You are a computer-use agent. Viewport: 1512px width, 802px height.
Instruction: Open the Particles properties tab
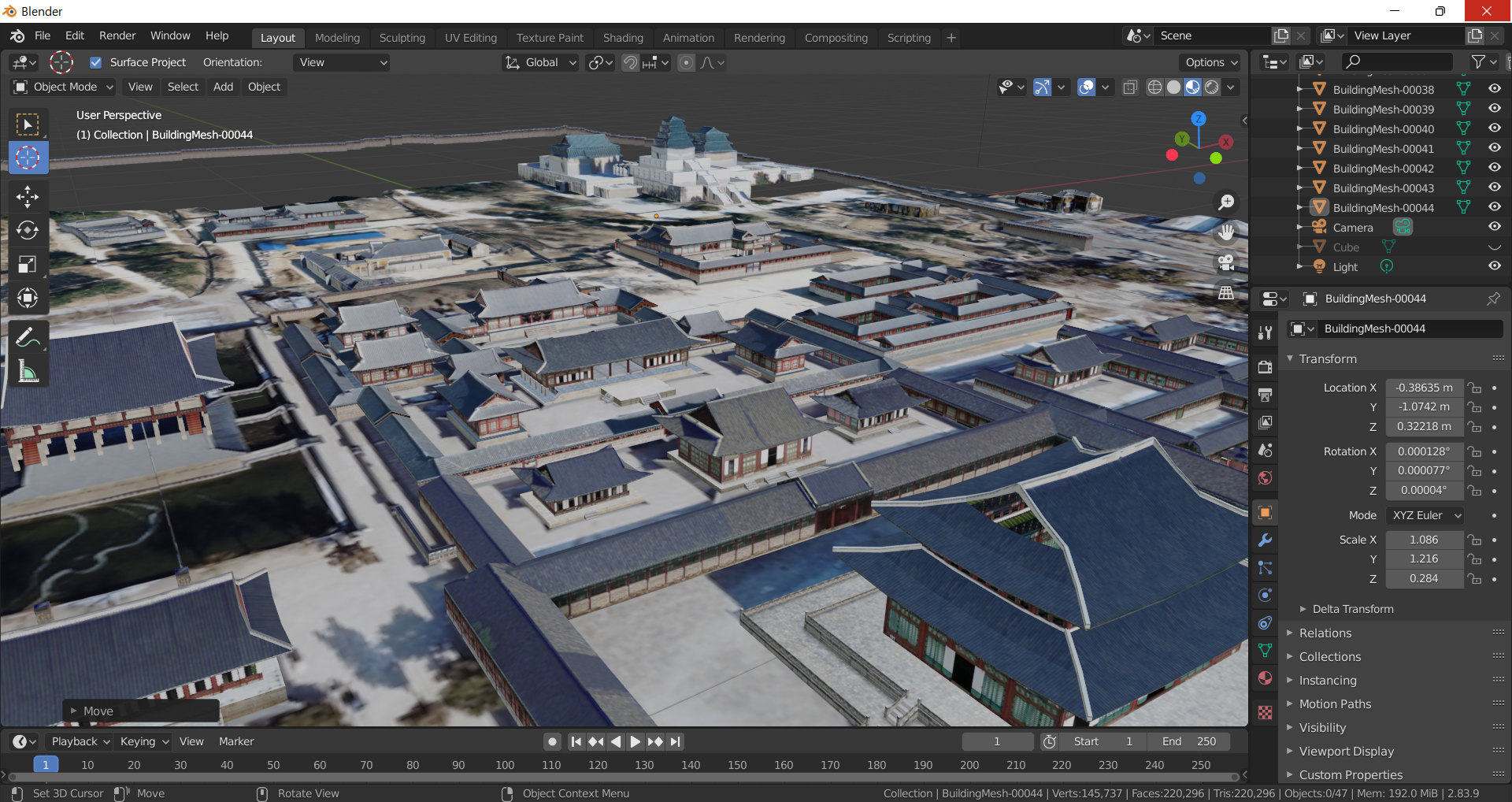1265,567
